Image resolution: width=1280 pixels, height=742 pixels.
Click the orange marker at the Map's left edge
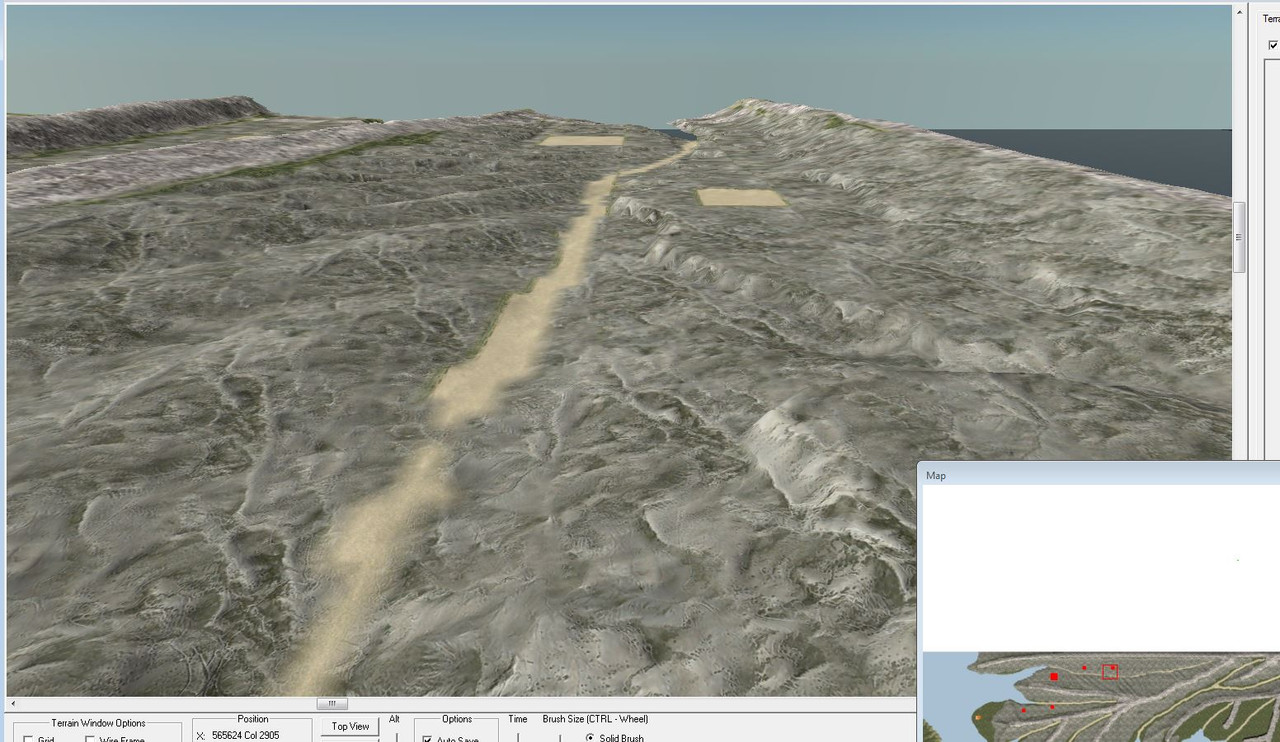tap(977, 717)
